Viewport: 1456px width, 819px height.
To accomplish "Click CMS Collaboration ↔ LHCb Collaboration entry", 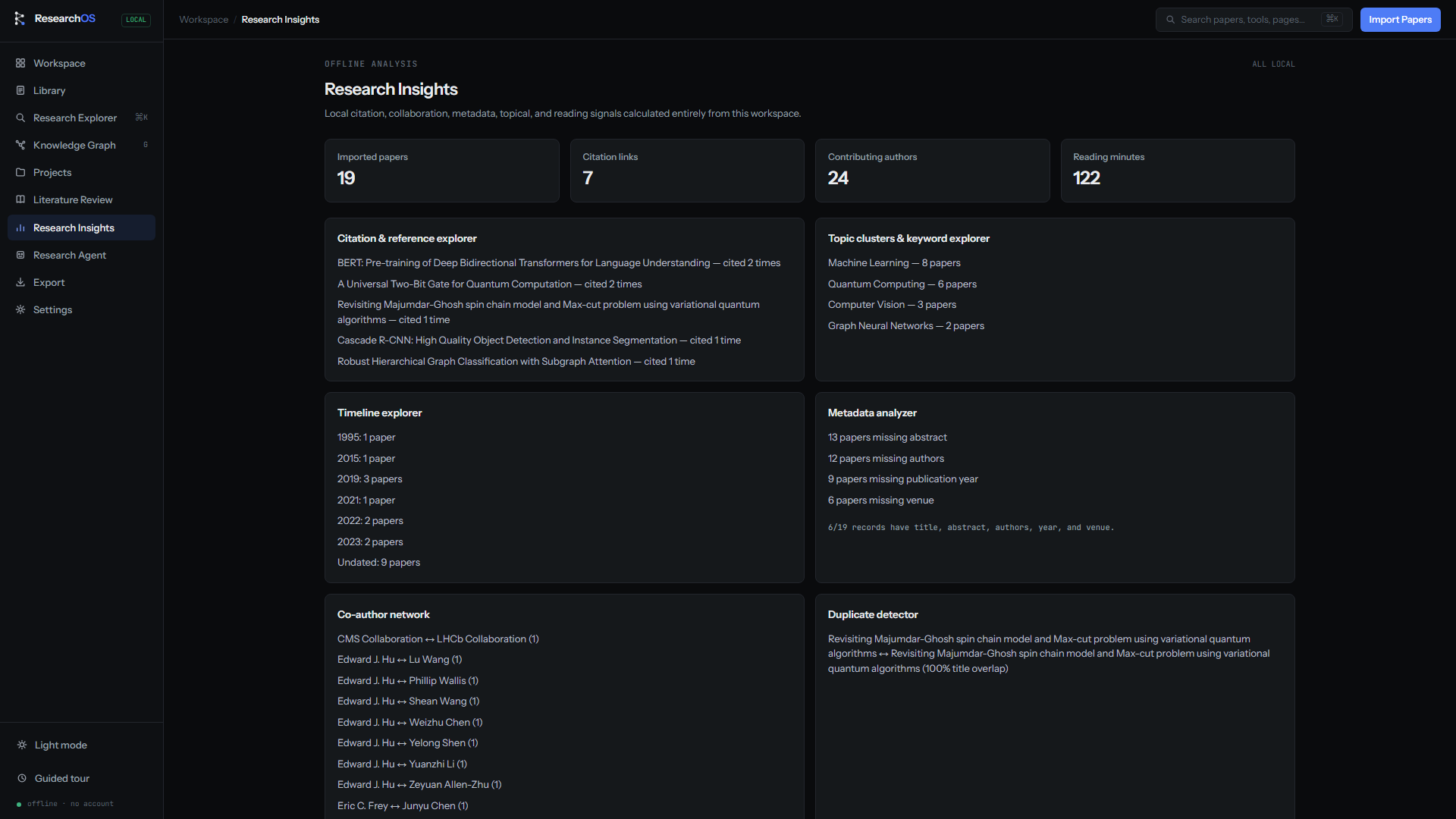I will (x=438, y=639).
